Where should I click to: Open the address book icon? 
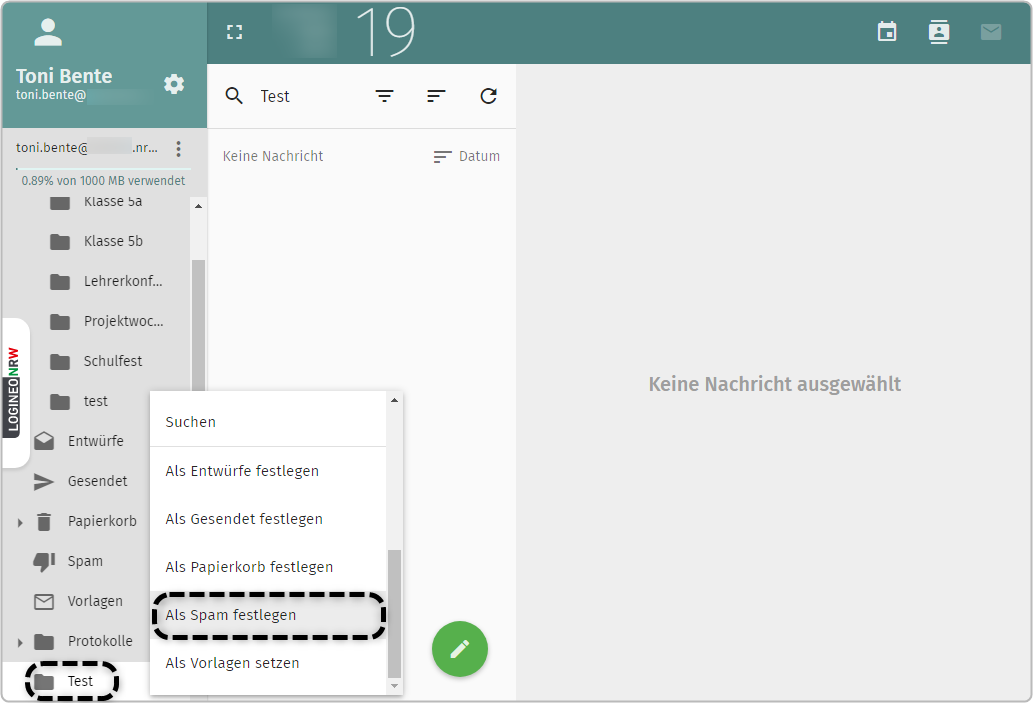(x=939, y=31)
